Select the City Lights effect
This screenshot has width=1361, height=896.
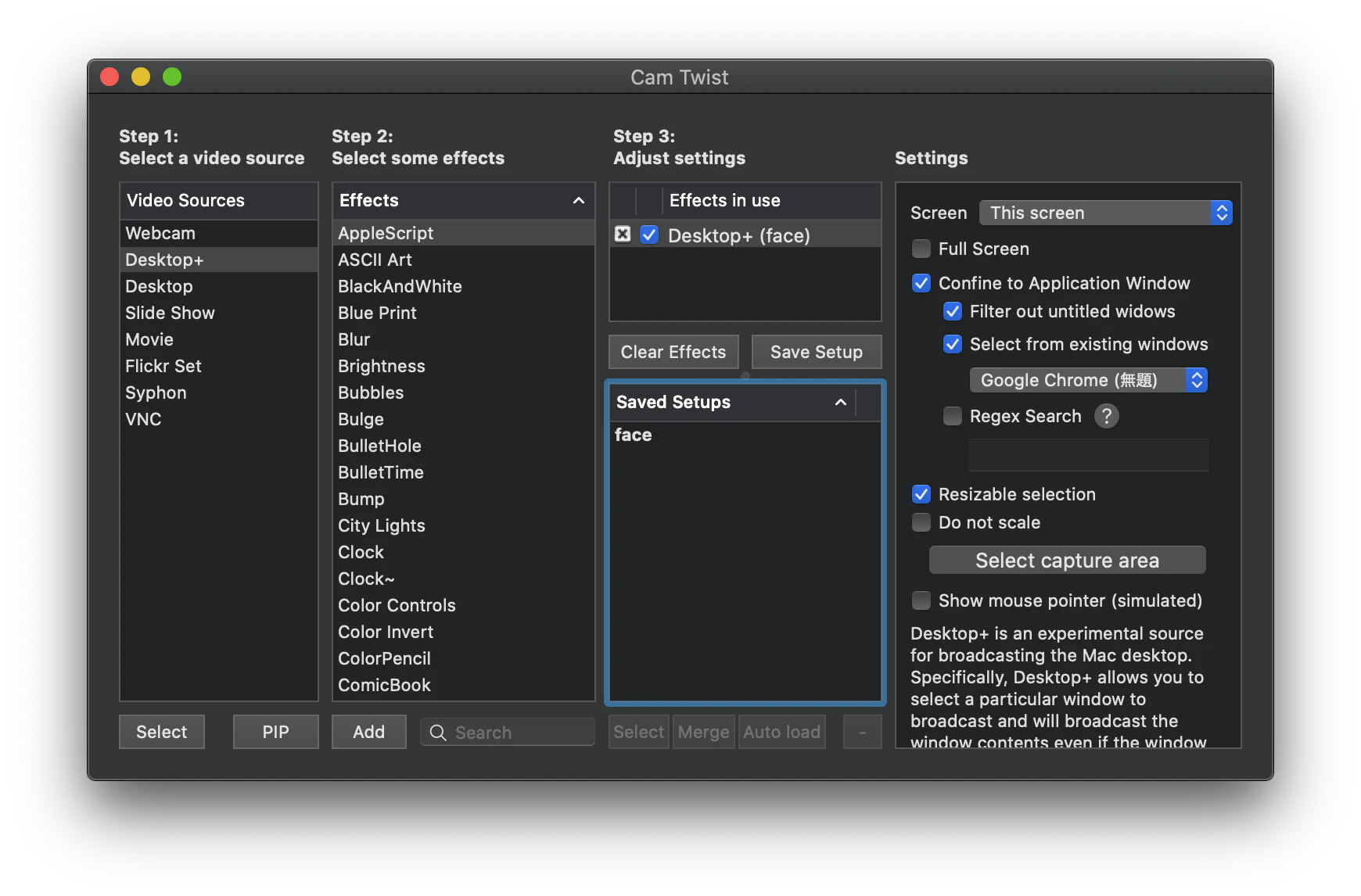coord(464,525)
